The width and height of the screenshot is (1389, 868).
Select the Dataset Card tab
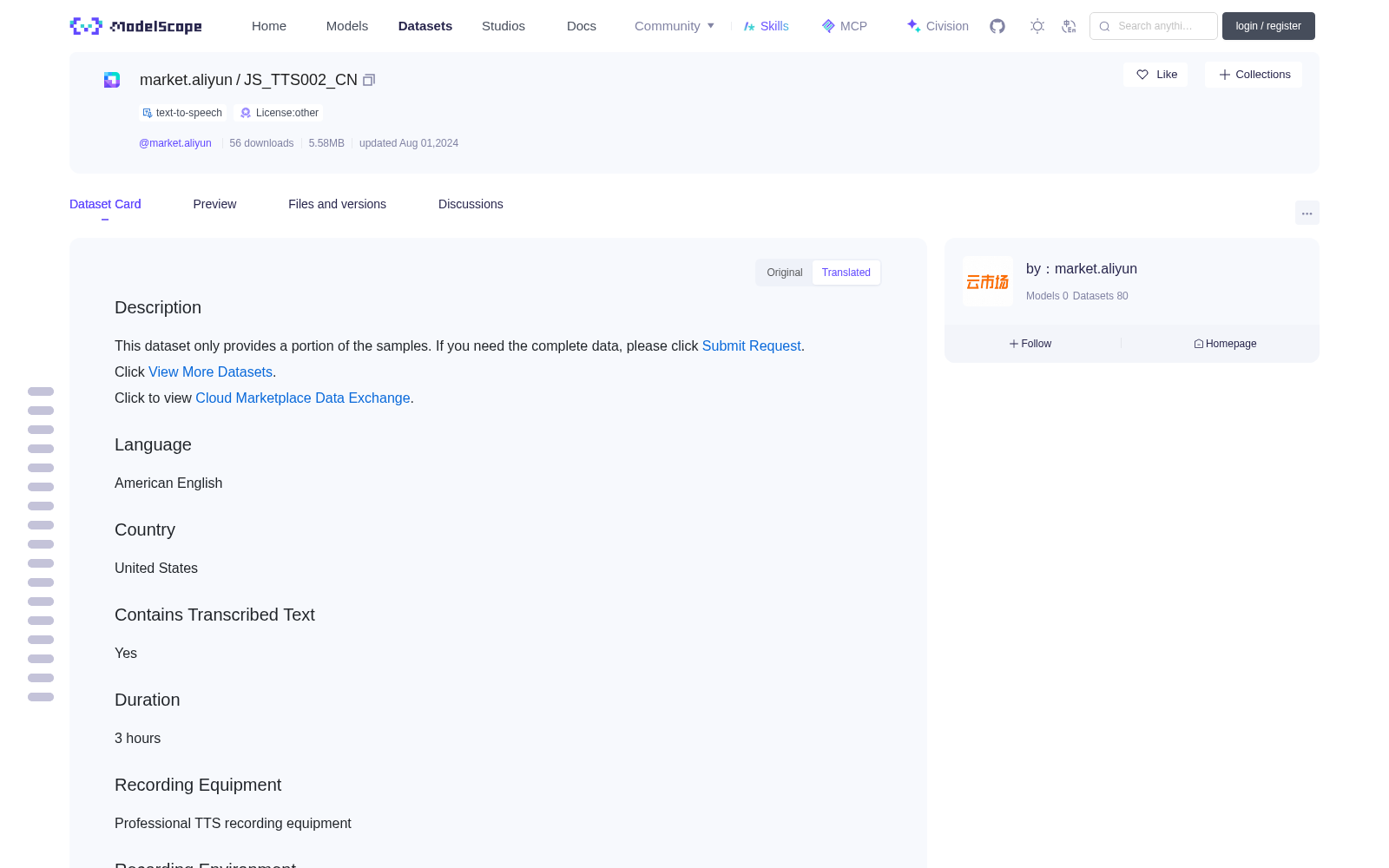(x=105, y=204)
